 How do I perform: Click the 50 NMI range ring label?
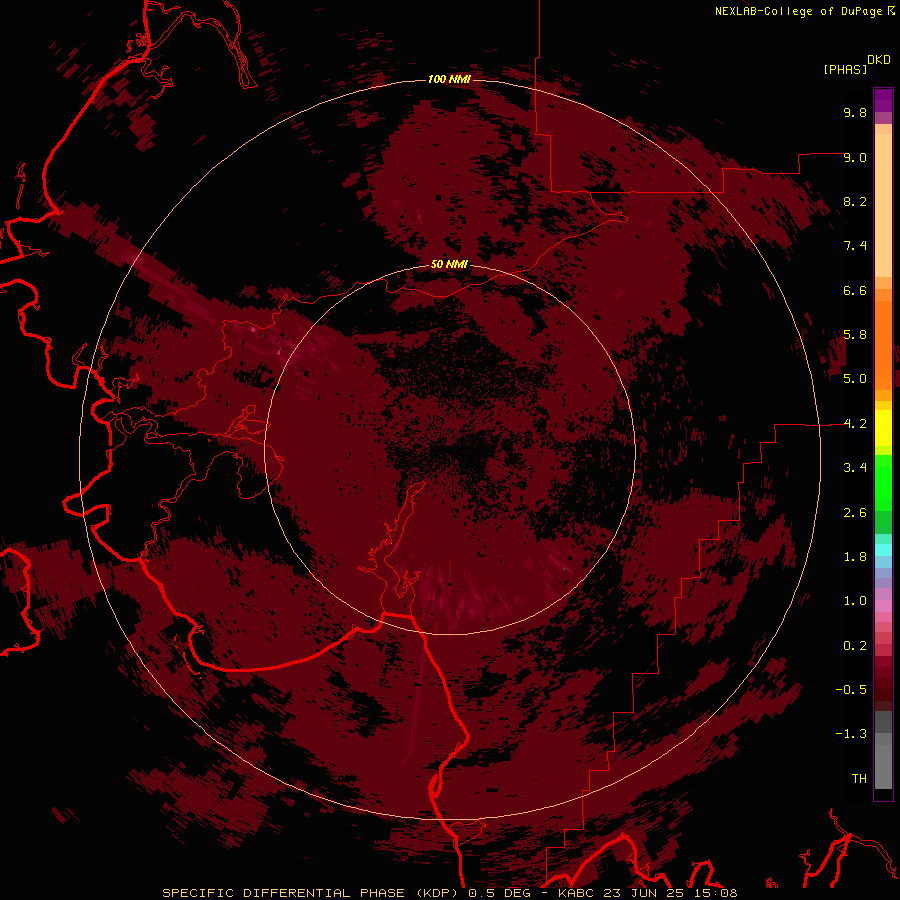449,264
